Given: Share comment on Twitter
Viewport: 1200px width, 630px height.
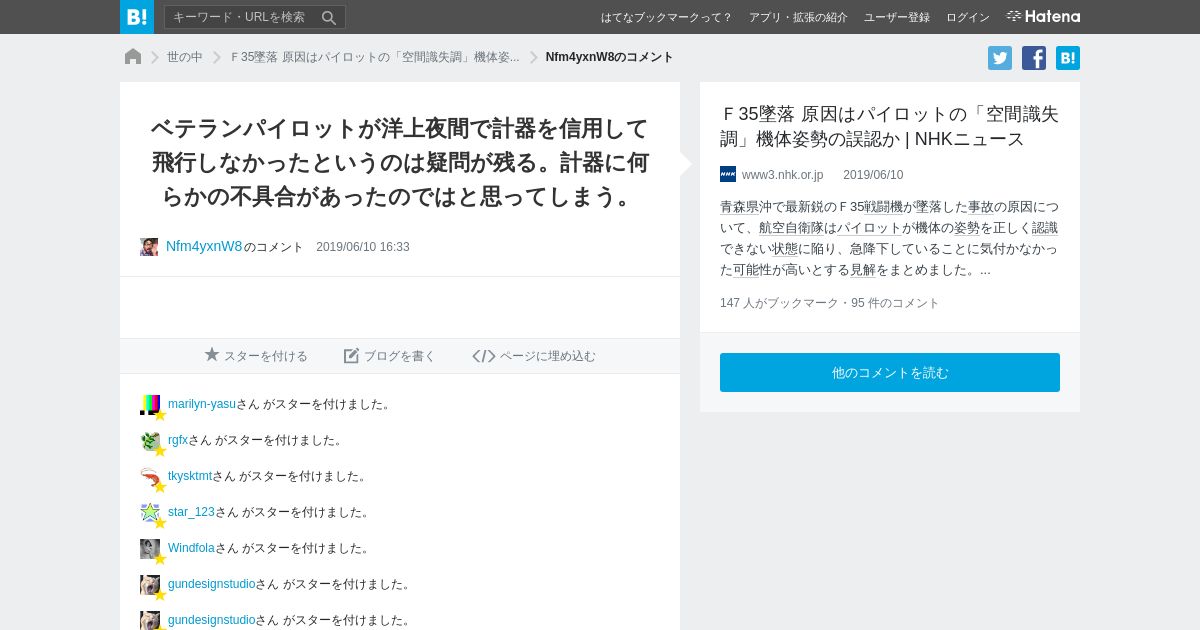Looking at the screenshot, I should tap(1000, 58).
